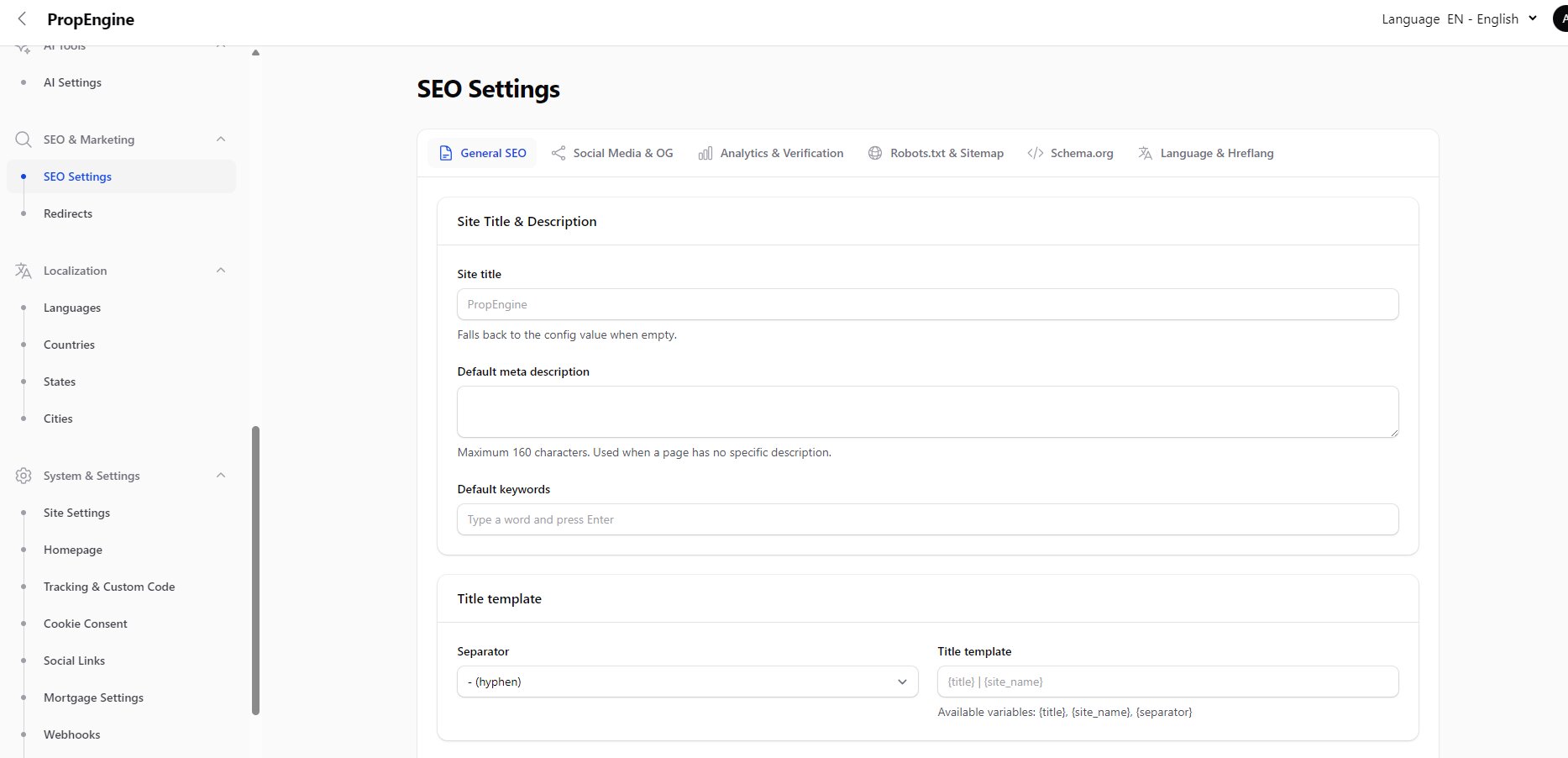The height and width of the screenshot is (758, 1568).
Task: Open the Analytics & Verification tab
Action: click(771, 153)
